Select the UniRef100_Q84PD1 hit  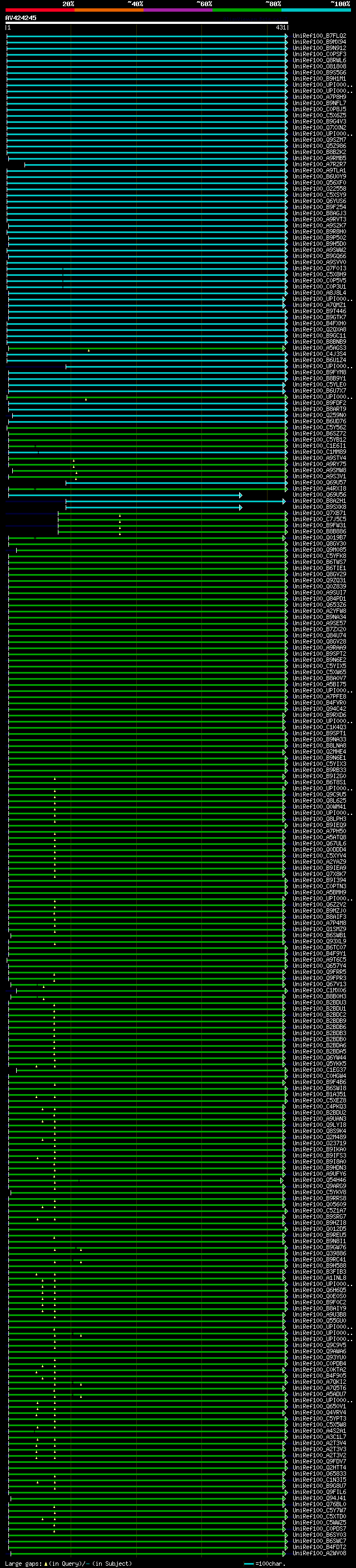click(x=319, y=599)
